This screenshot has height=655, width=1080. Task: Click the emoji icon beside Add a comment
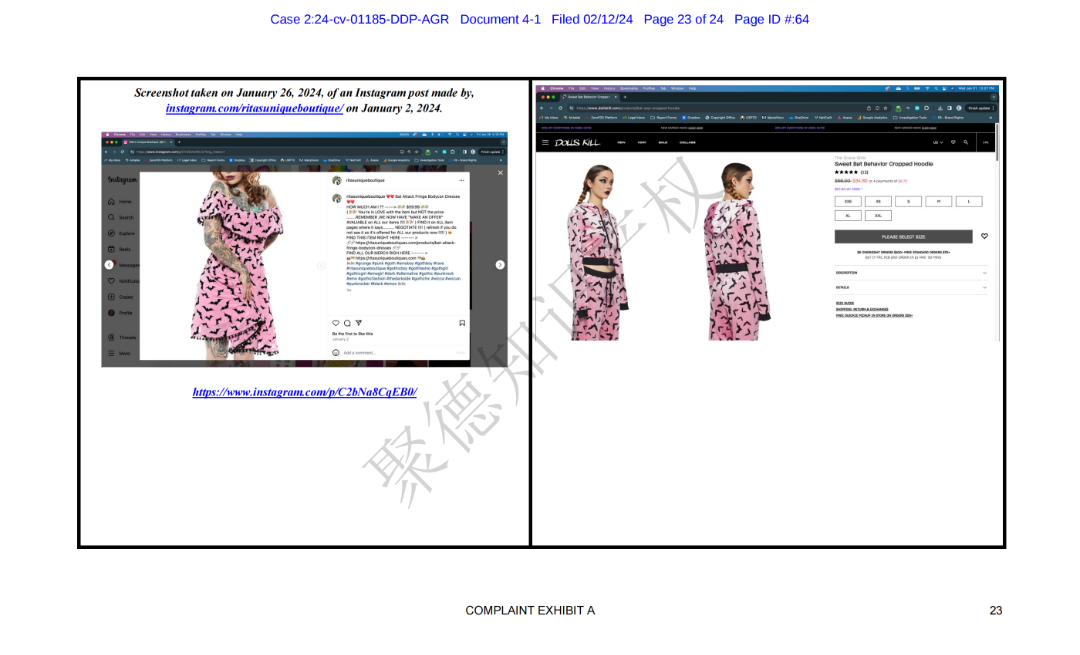pos(336,353)
